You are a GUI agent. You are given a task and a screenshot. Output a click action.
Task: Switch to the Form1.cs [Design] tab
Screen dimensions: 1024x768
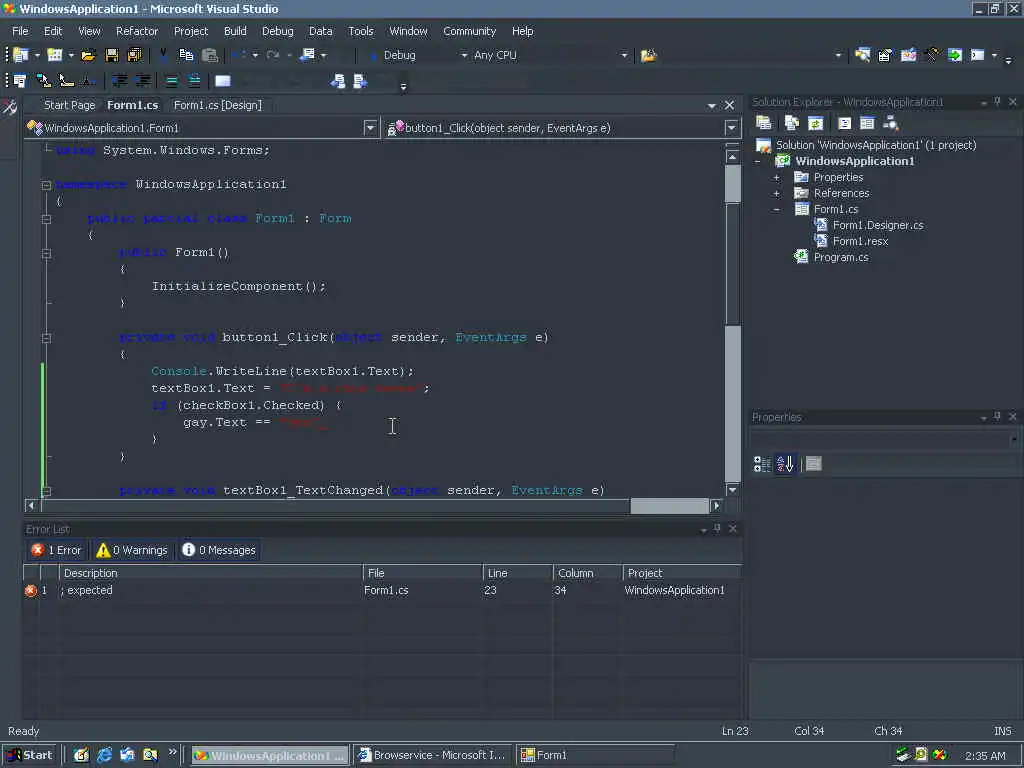click(217, 105)
